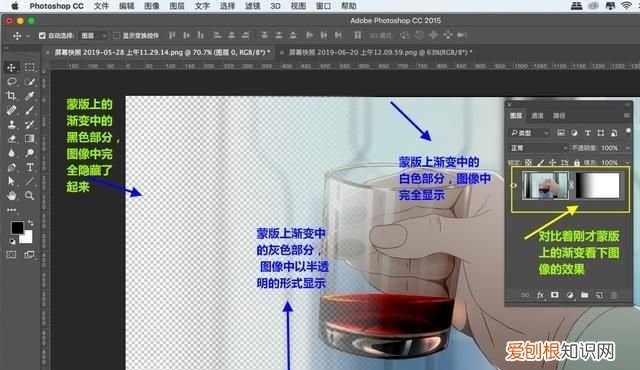Select the Zoom tool
Viewport: 640px width, 370px height.
point(29,196)
